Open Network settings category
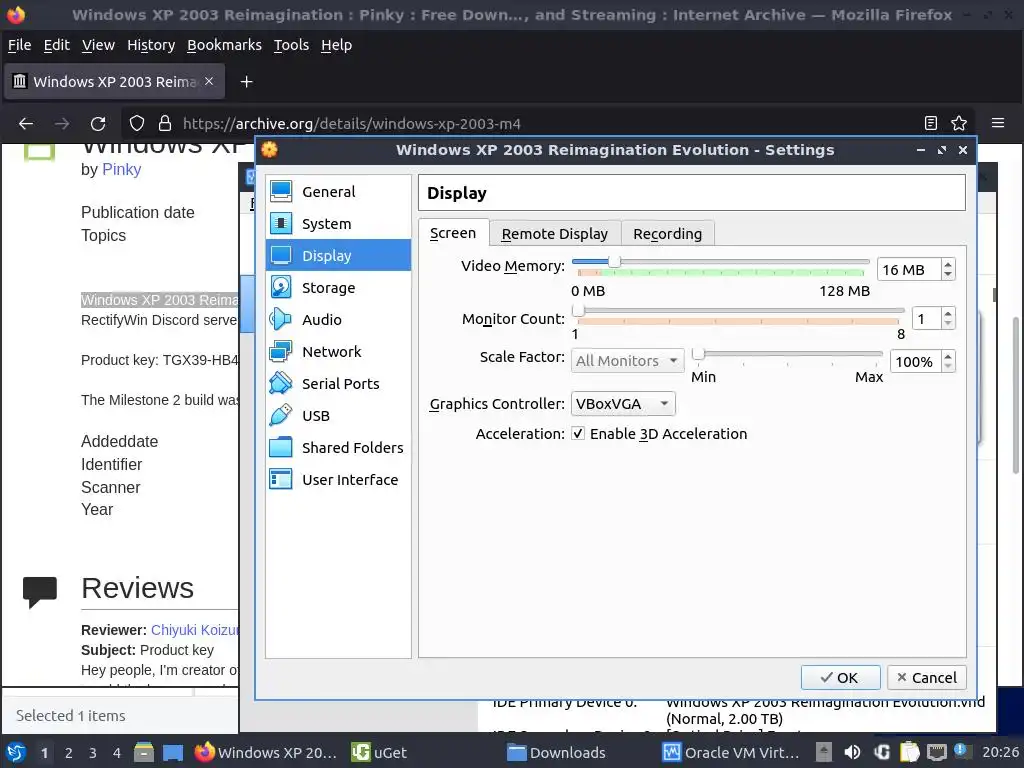 (x=338, y=351)
